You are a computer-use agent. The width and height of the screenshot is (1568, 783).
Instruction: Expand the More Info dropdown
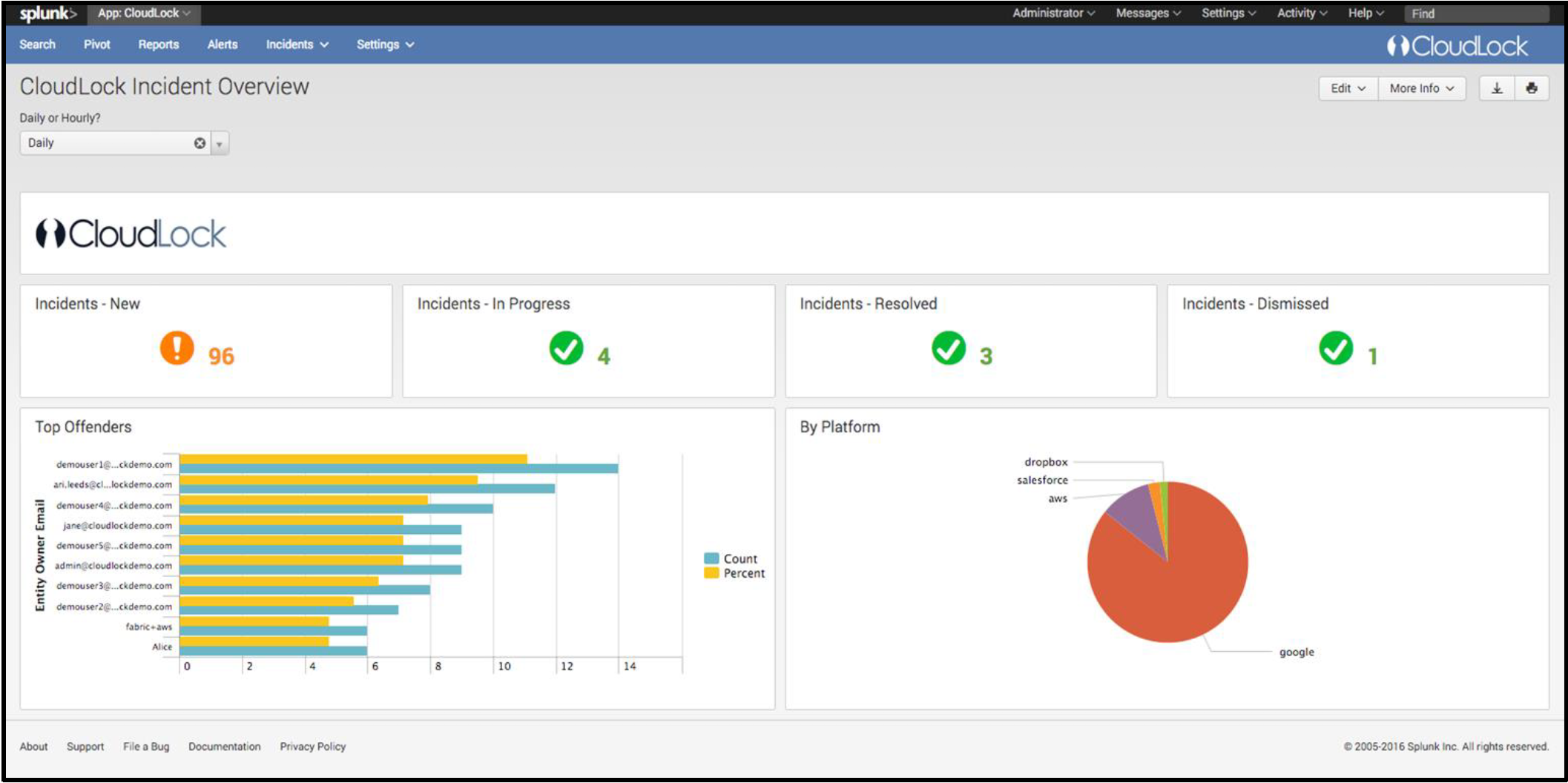point(1422,88)
